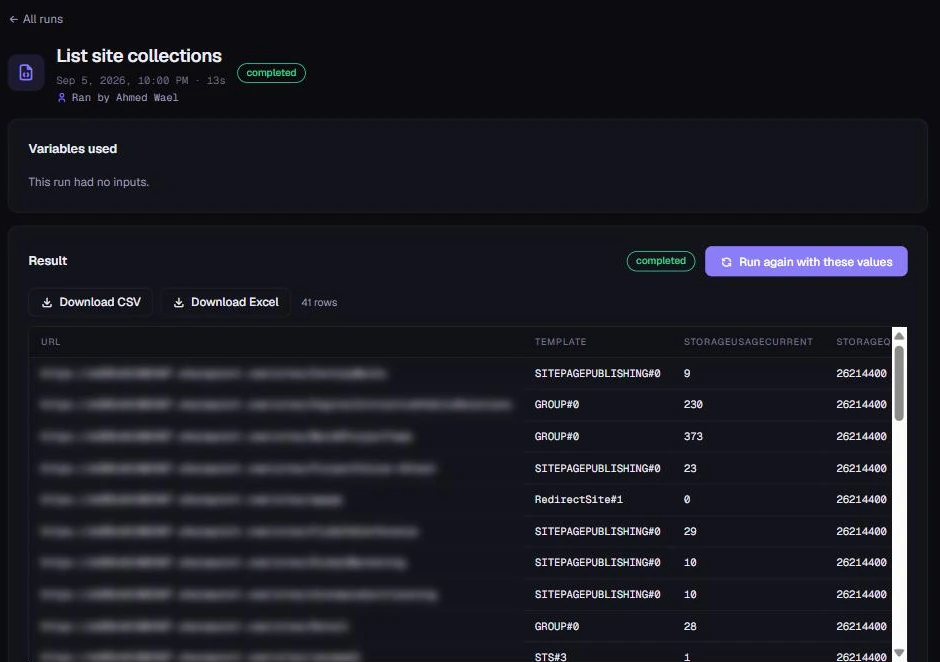Run again with these values

click(806, 261)
